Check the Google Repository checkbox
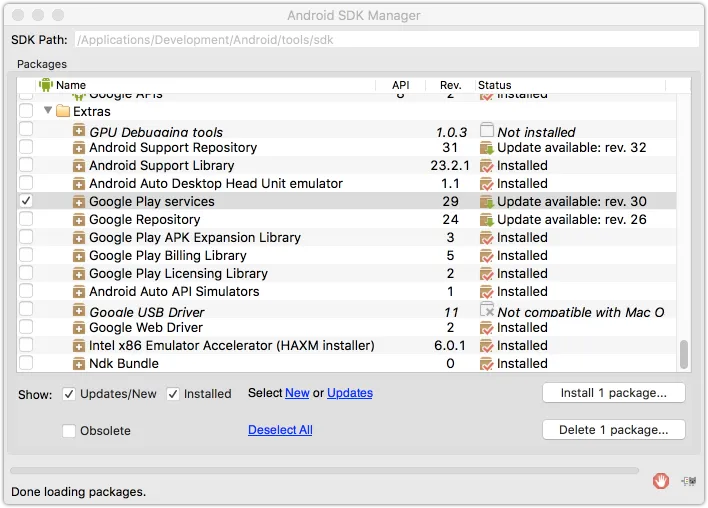 pos(26,219)
